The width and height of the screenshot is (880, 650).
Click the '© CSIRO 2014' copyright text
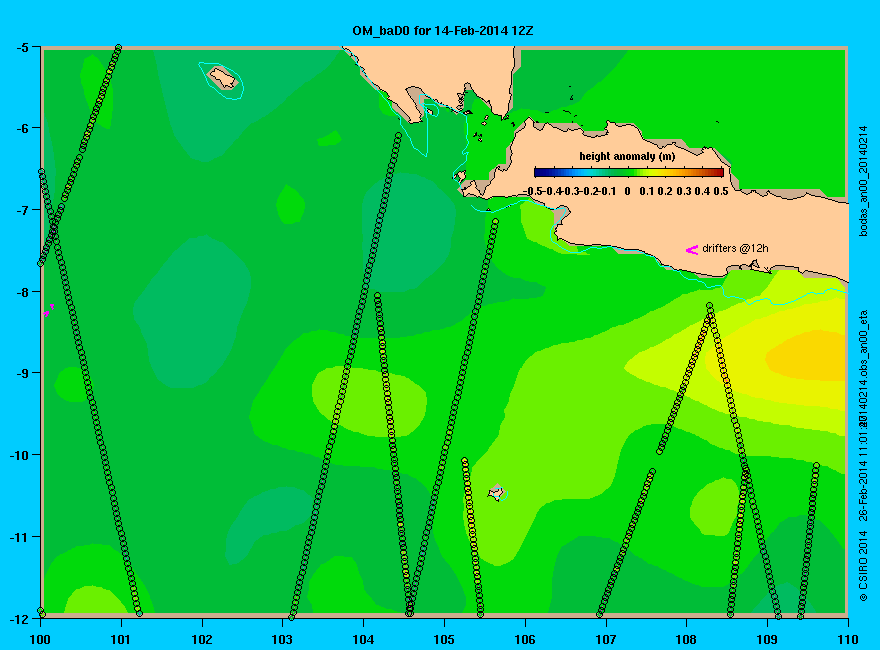pyautogui.click(x=864, y=566)
